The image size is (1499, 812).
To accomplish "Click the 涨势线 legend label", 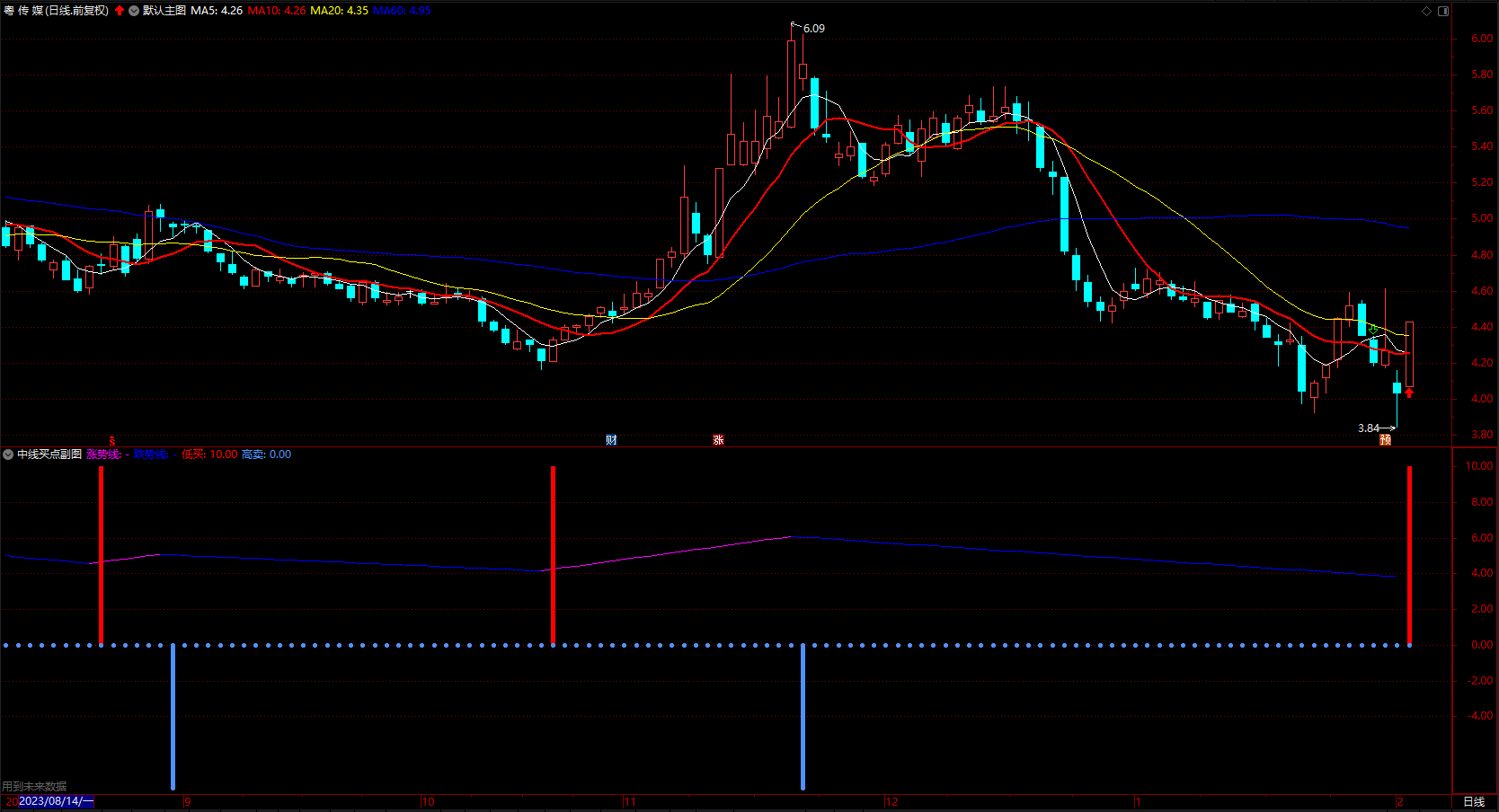I will click(x=103, y=455).
